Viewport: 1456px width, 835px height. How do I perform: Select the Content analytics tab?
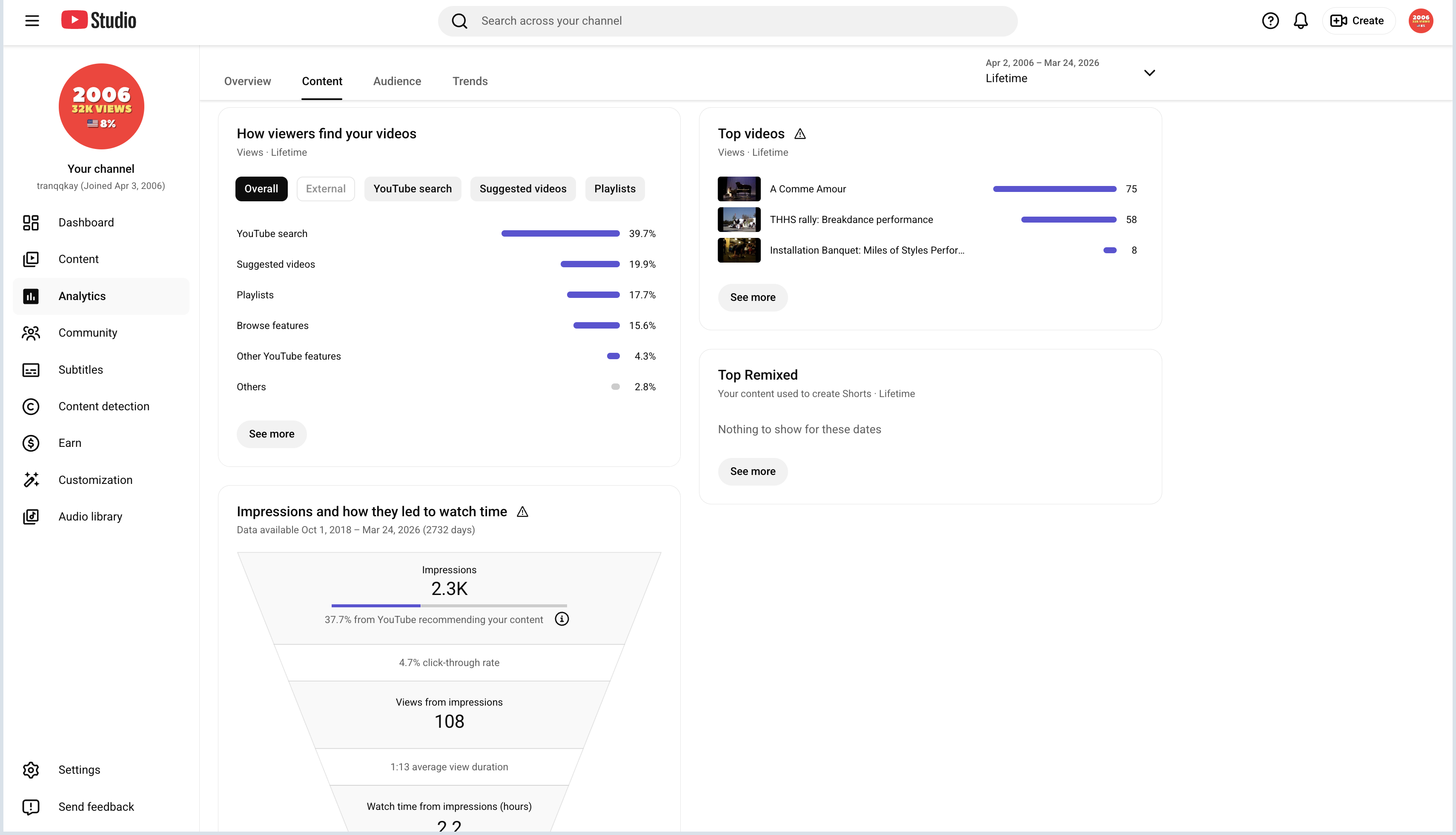tap(322, 81)
